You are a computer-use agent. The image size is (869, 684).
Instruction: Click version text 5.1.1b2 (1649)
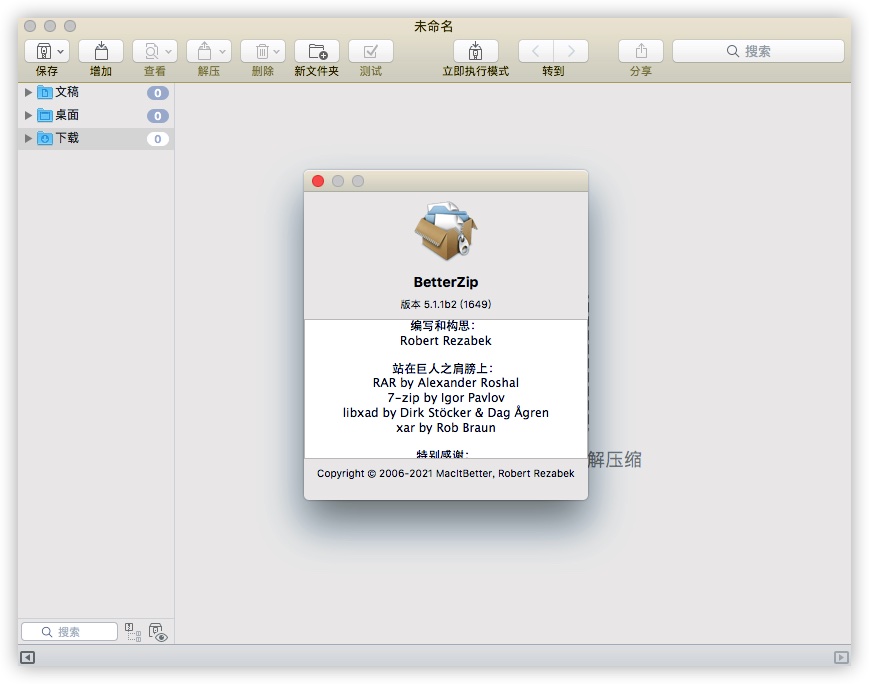click(x=446, y=304)
